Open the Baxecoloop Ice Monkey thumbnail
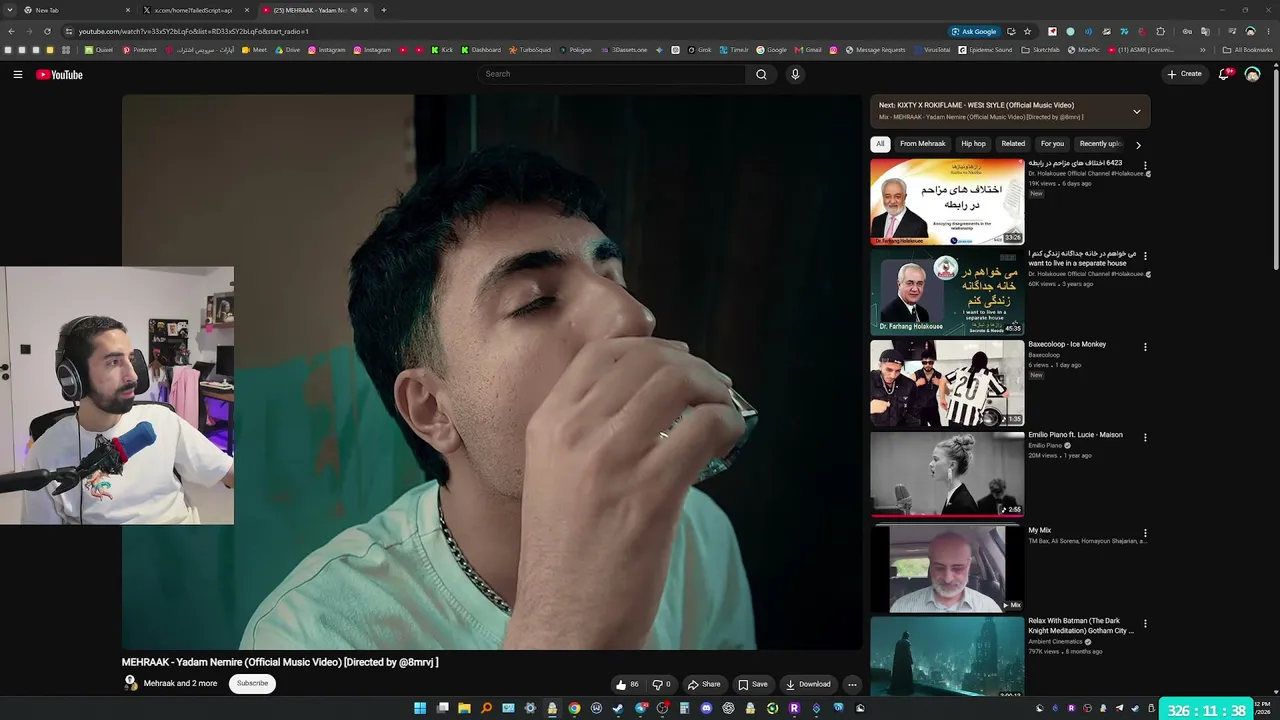Screen dimensions: 1280x720 [x=947, y=383]
